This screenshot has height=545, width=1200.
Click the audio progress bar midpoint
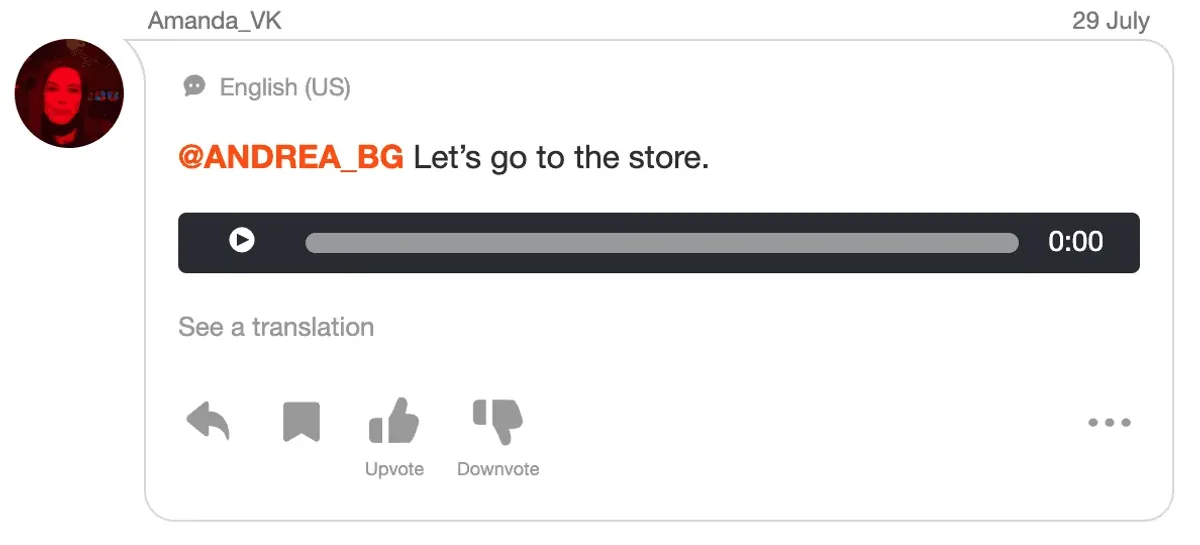pos(662,242)
